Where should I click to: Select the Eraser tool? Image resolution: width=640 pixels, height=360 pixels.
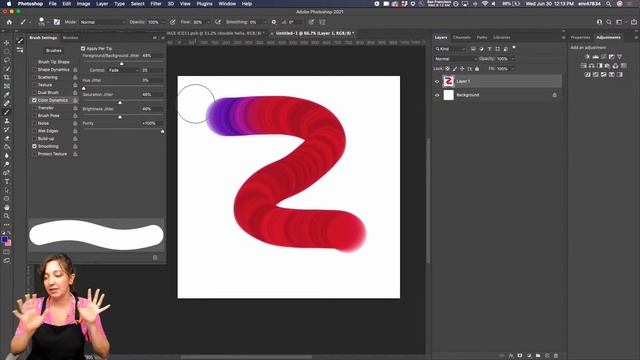coord(7,138)
